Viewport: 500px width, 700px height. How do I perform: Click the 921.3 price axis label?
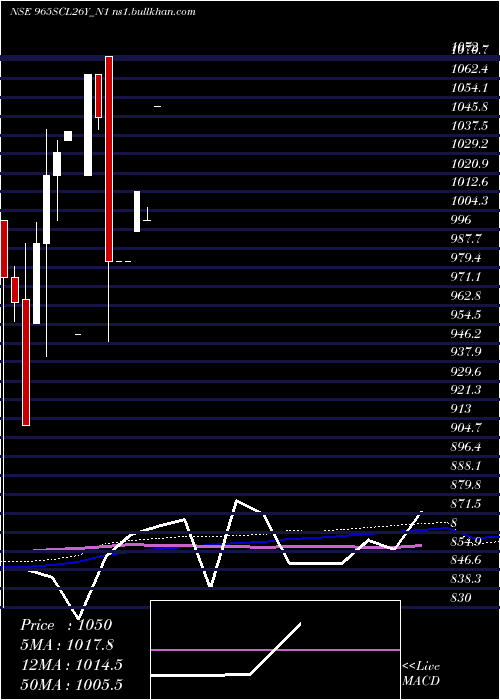click(x=467, y=390)
